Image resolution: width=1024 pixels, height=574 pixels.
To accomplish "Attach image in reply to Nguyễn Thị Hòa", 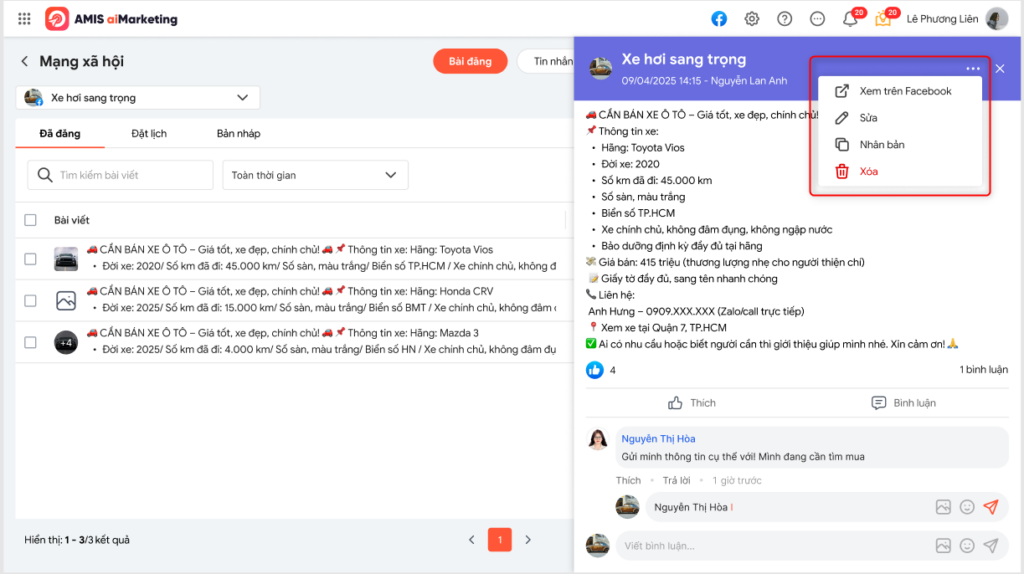I will point(943,507).
